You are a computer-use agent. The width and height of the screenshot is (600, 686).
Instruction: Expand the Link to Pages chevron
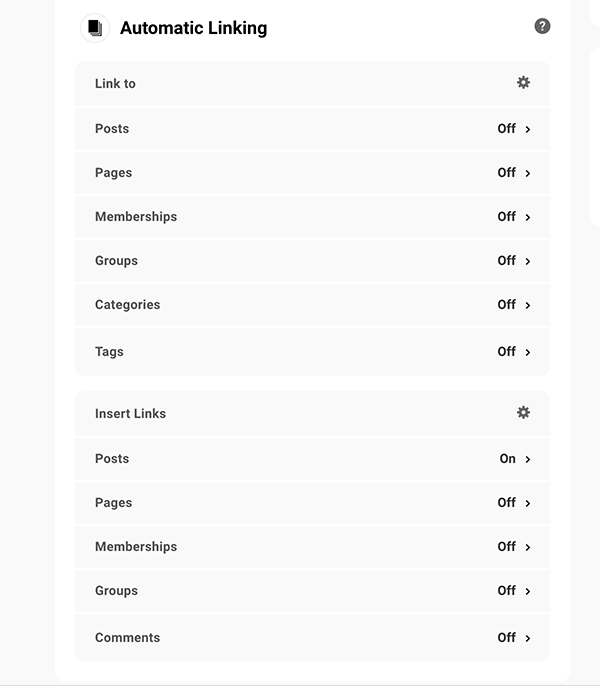528,173
